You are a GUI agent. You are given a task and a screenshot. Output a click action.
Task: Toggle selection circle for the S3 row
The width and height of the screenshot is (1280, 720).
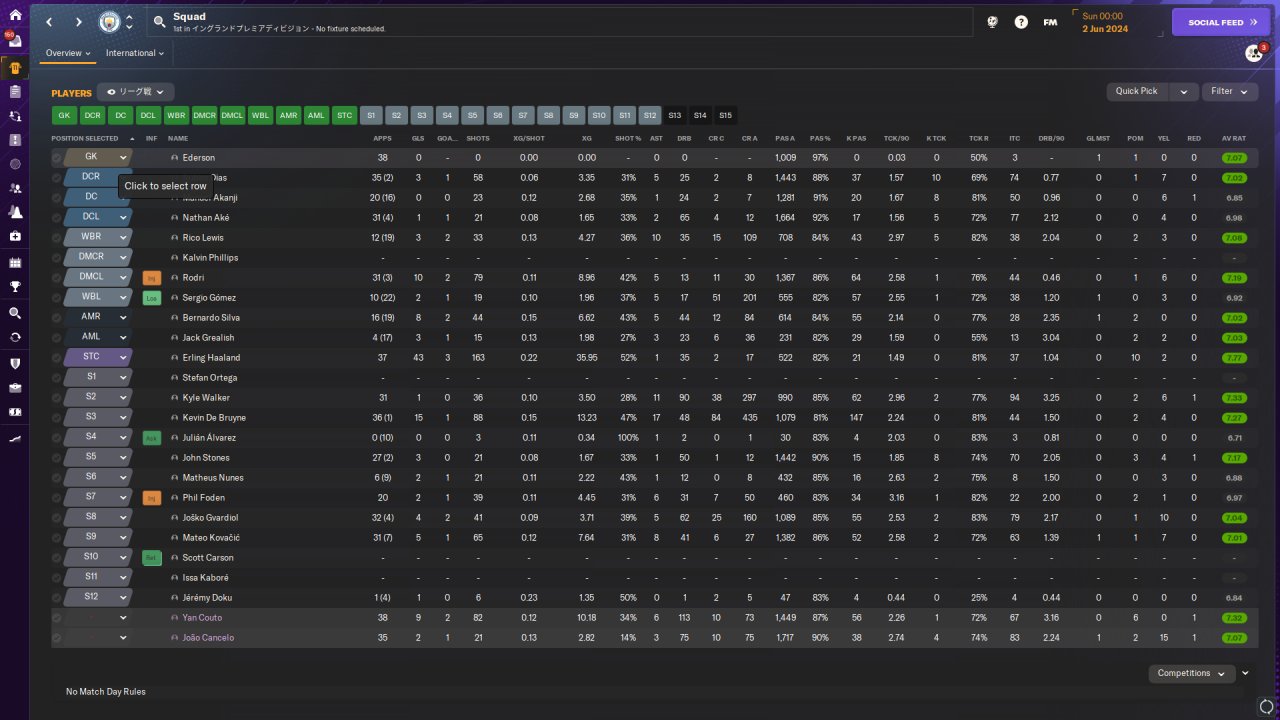57,418
